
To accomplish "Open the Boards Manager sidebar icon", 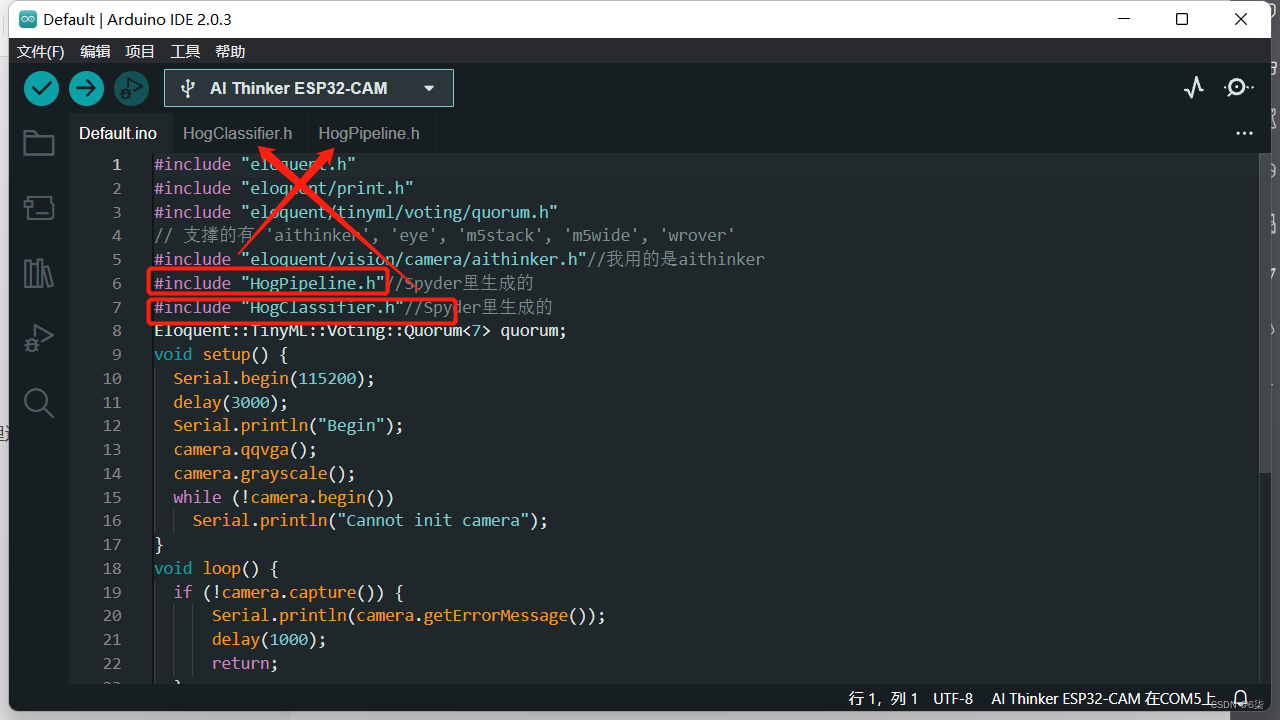I will pyautogui.click(x=39, y=208).
